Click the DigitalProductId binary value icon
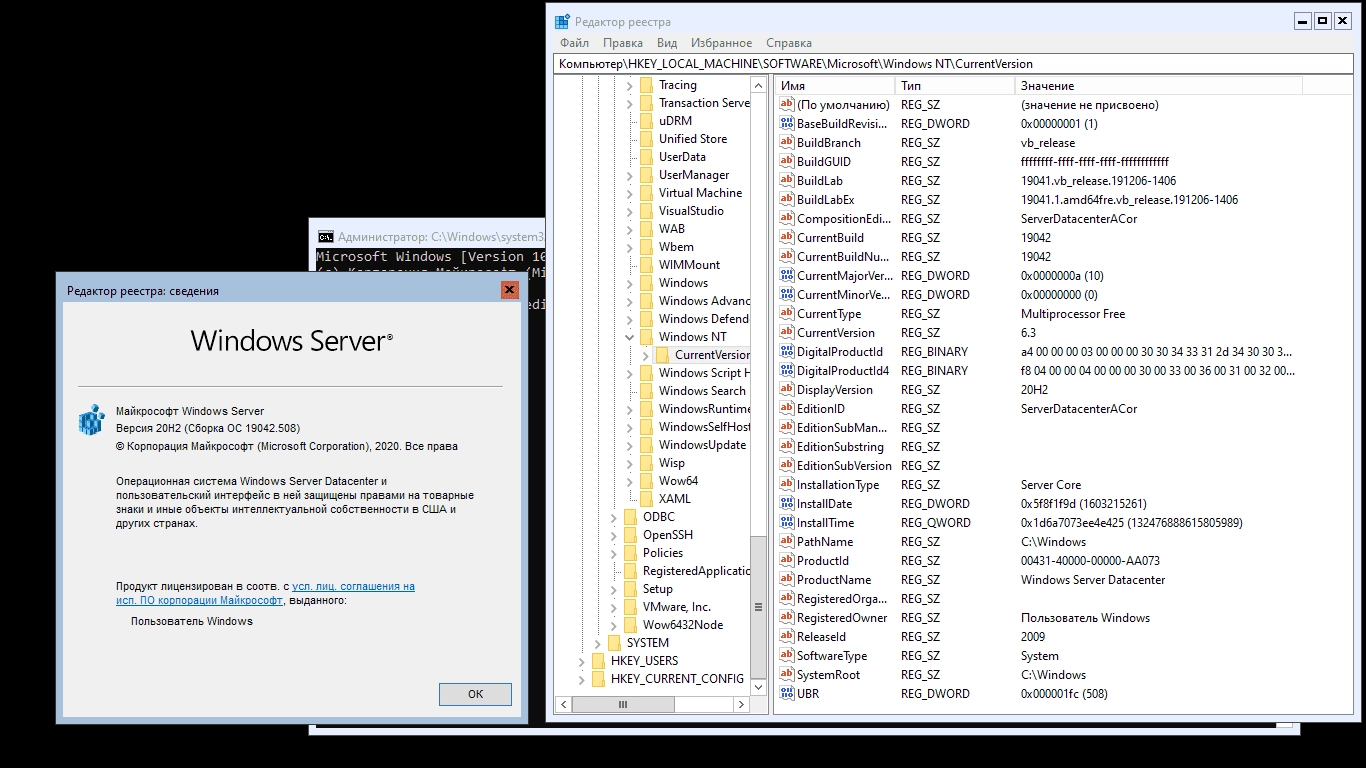The image size is (1366, 768). pyautogui.click(x=787, y=352)
